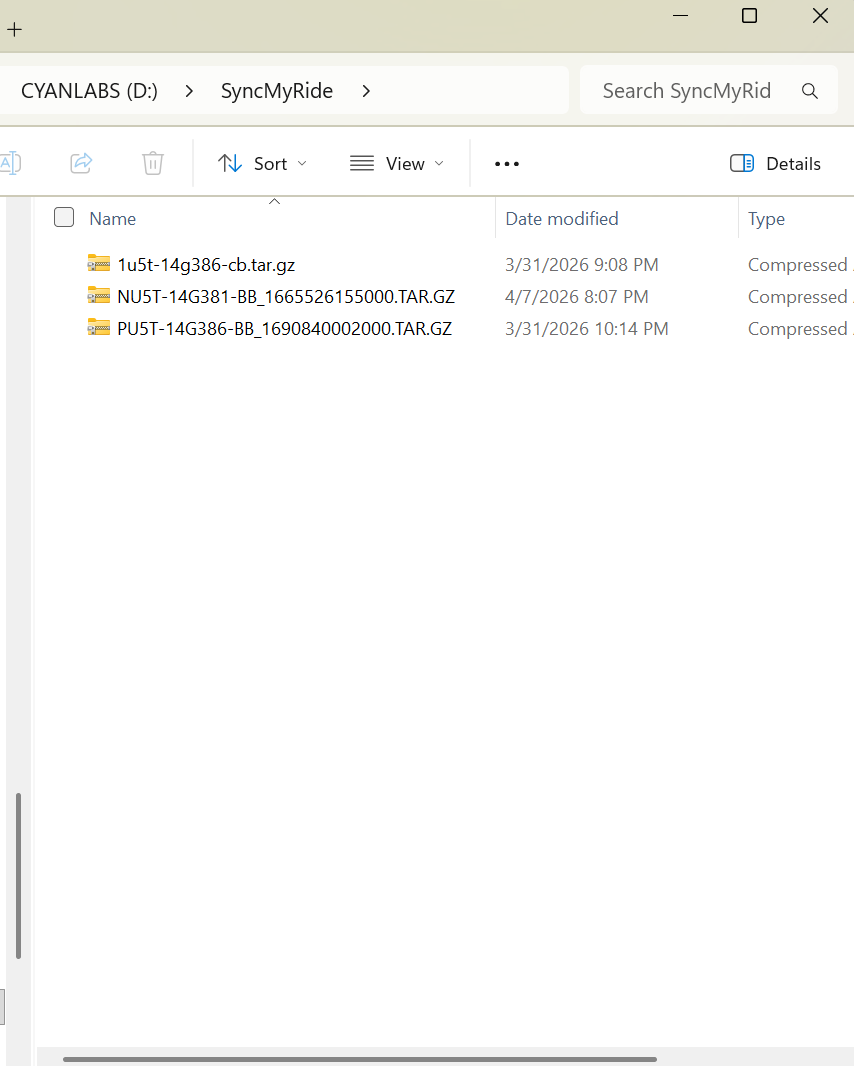
Task: Click the NU5T-14G381-BB archive file icon
Action: coord(98,296)
